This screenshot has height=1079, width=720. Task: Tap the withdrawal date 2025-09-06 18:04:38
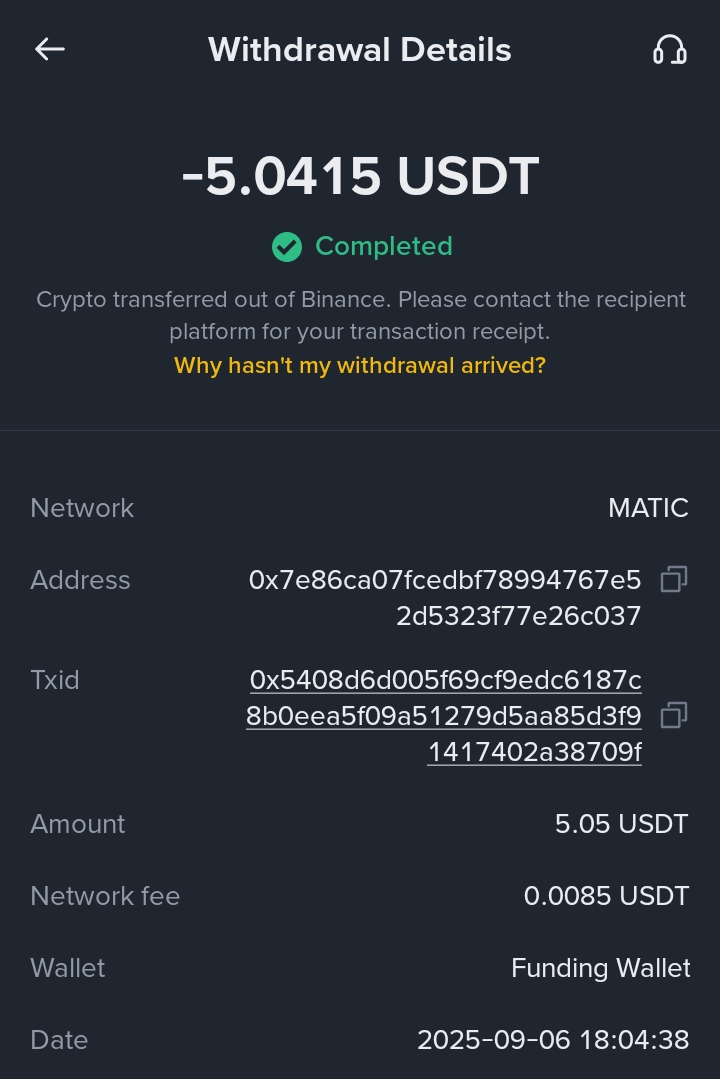553,1040
